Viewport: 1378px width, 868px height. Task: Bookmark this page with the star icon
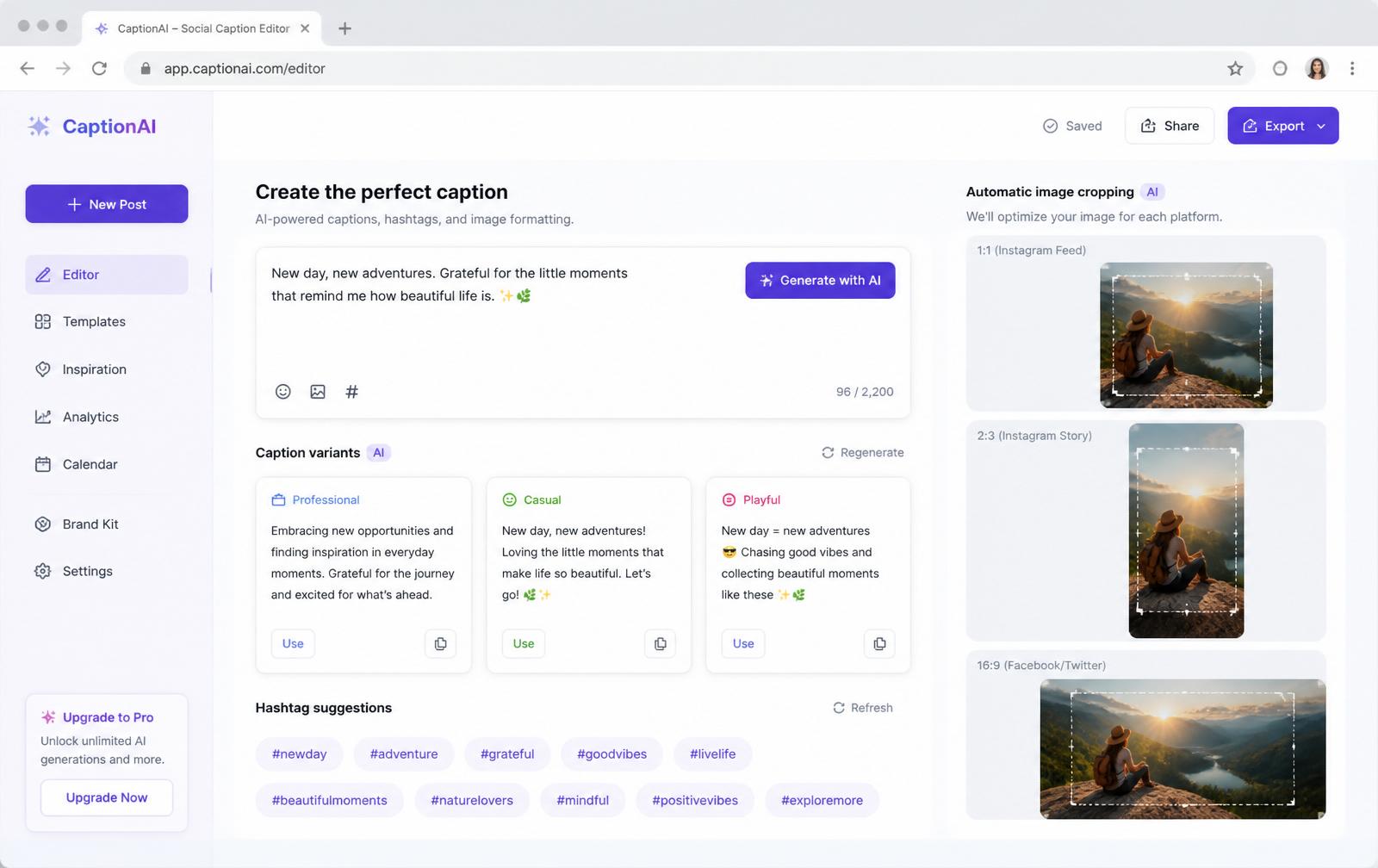pos(1235,69)
